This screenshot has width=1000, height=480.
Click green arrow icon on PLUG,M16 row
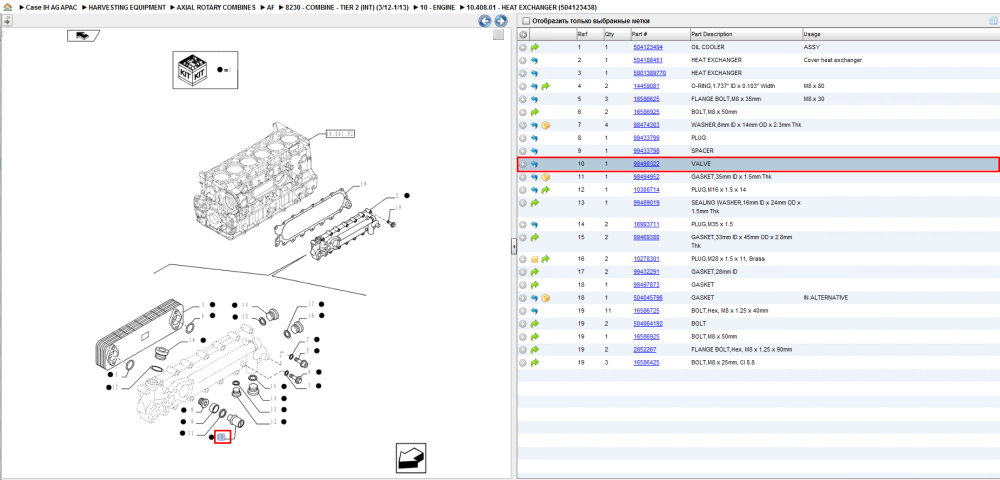click(545, 190)
